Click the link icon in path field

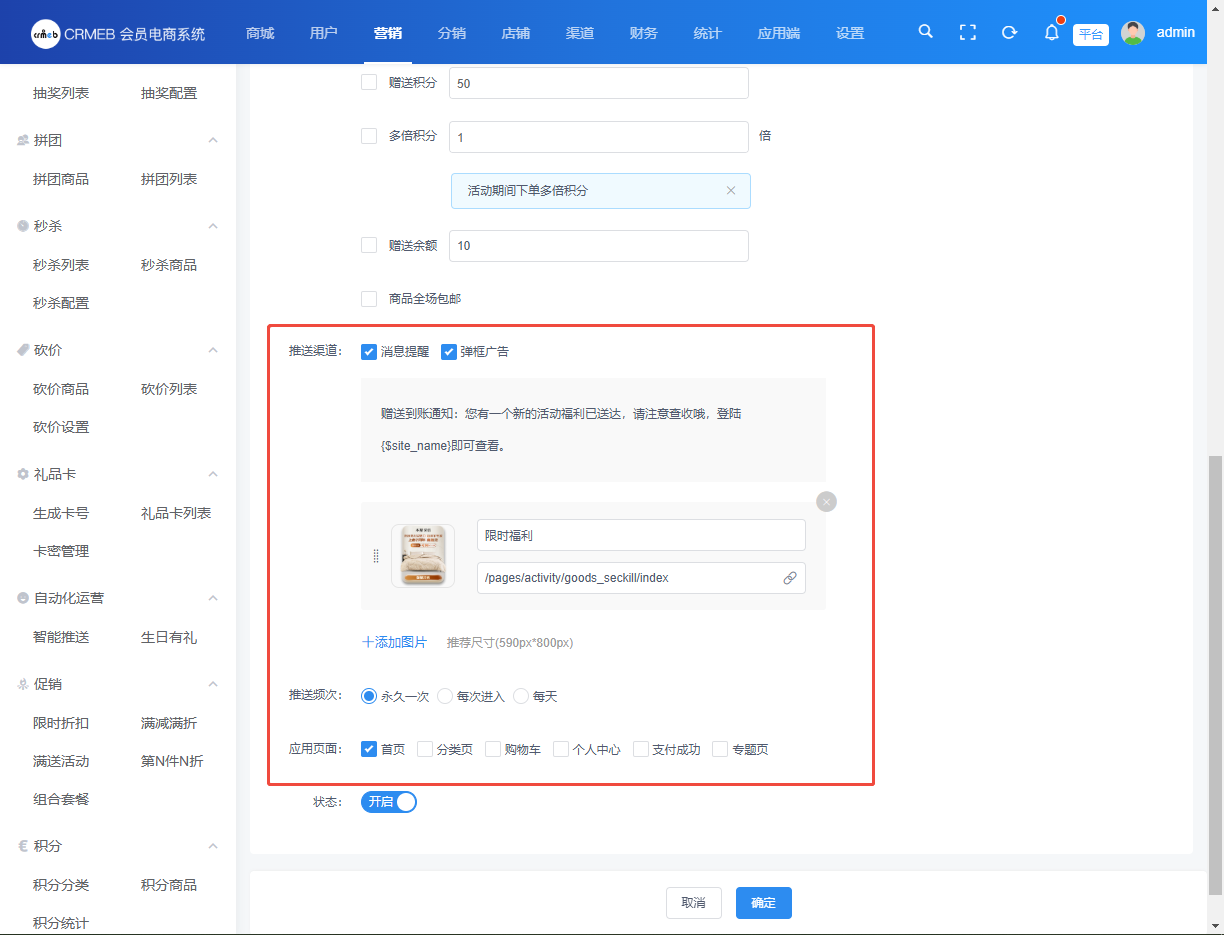[x=790, y=578]
